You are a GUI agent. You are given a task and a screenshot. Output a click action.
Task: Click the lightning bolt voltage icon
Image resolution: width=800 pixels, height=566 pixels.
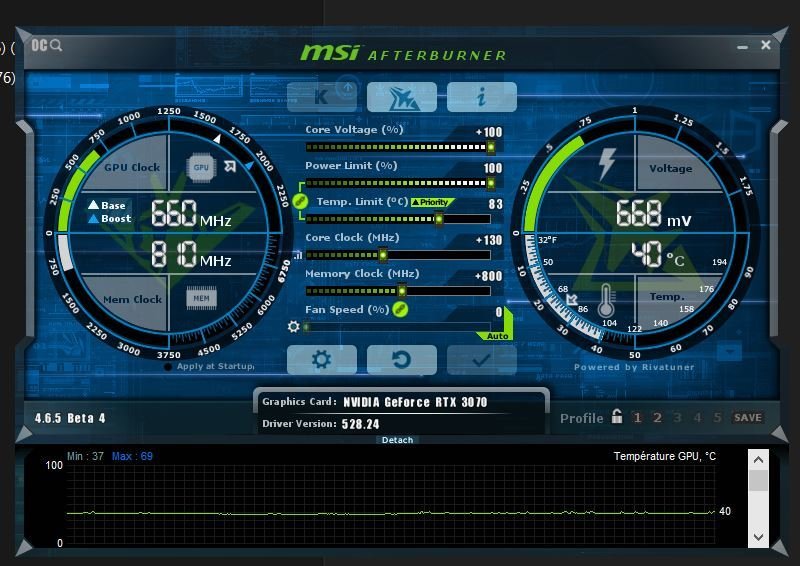coord(606,164)
